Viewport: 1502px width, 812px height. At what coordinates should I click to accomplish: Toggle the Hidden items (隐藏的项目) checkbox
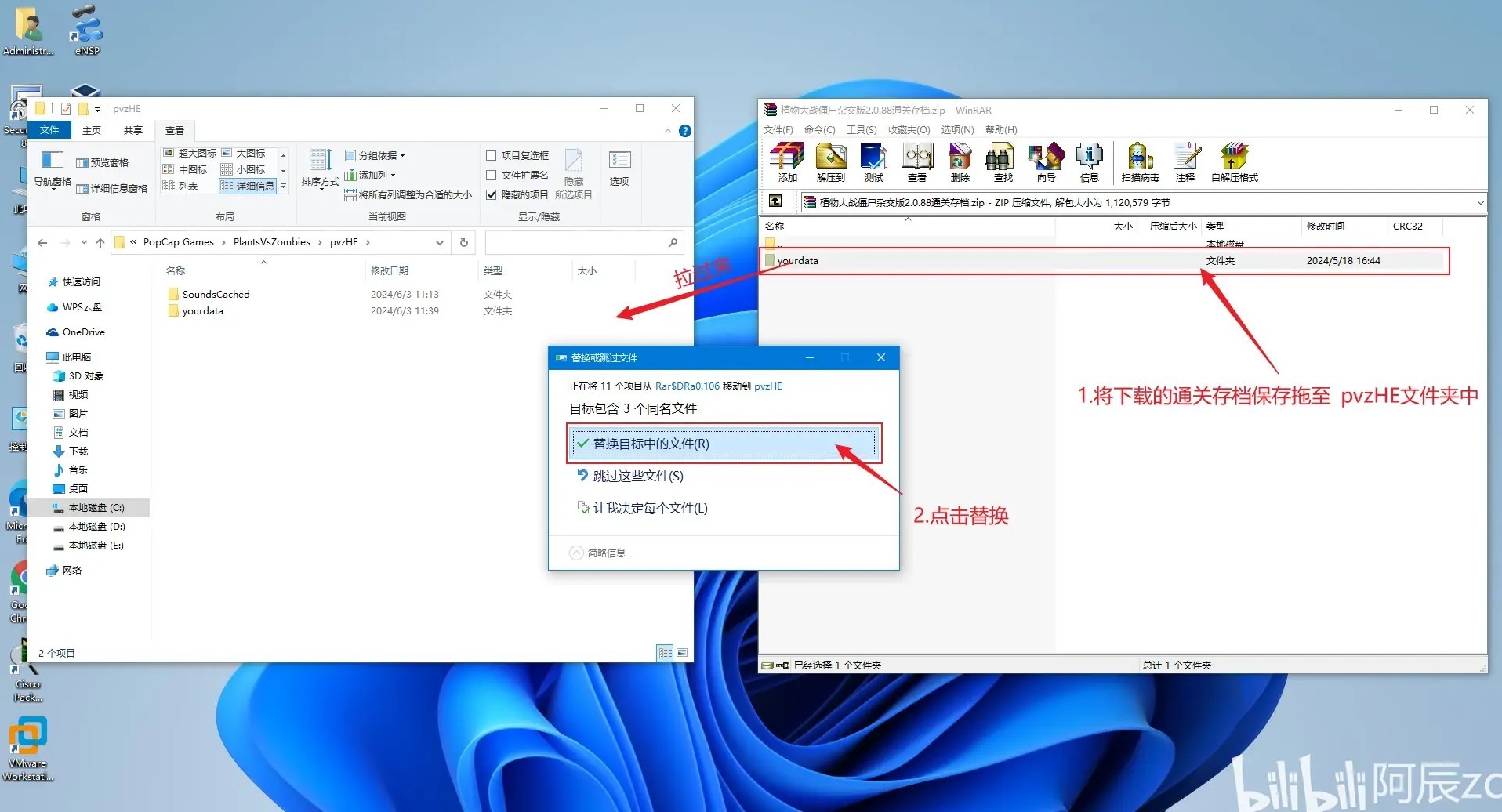(492, 194)
